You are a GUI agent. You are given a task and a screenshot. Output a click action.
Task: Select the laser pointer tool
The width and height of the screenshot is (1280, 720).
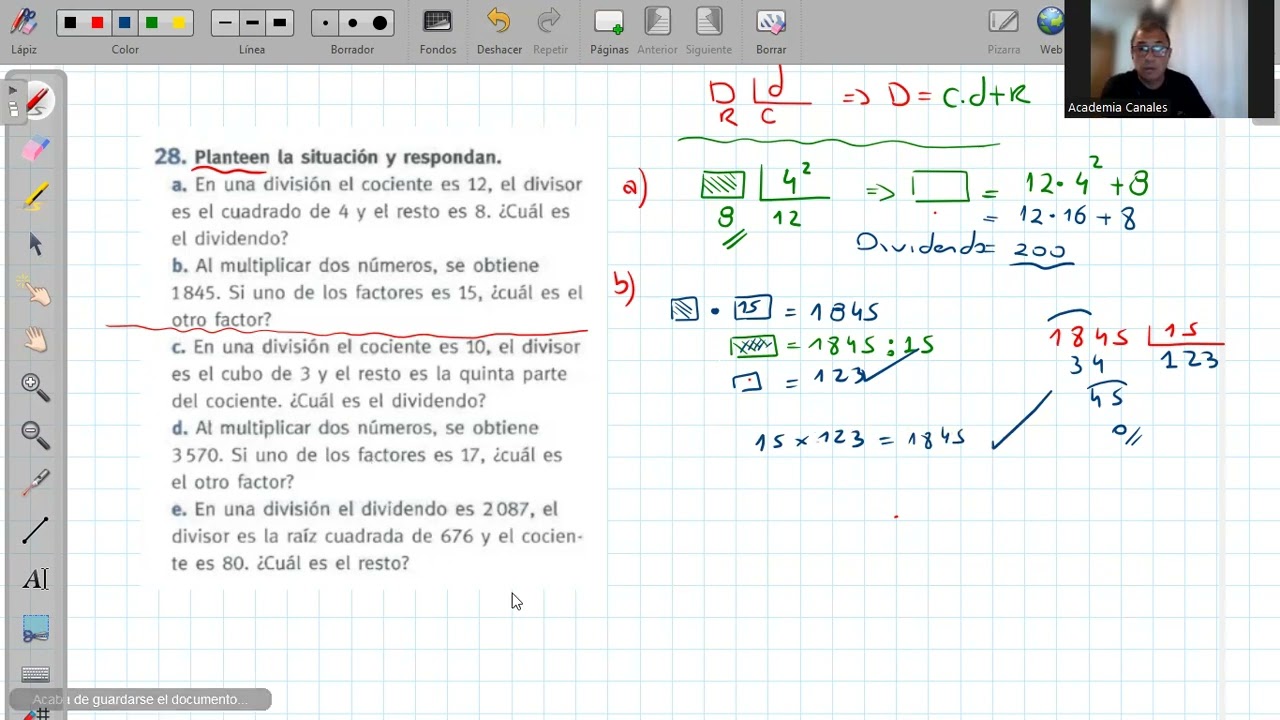[x=35, y=483]
